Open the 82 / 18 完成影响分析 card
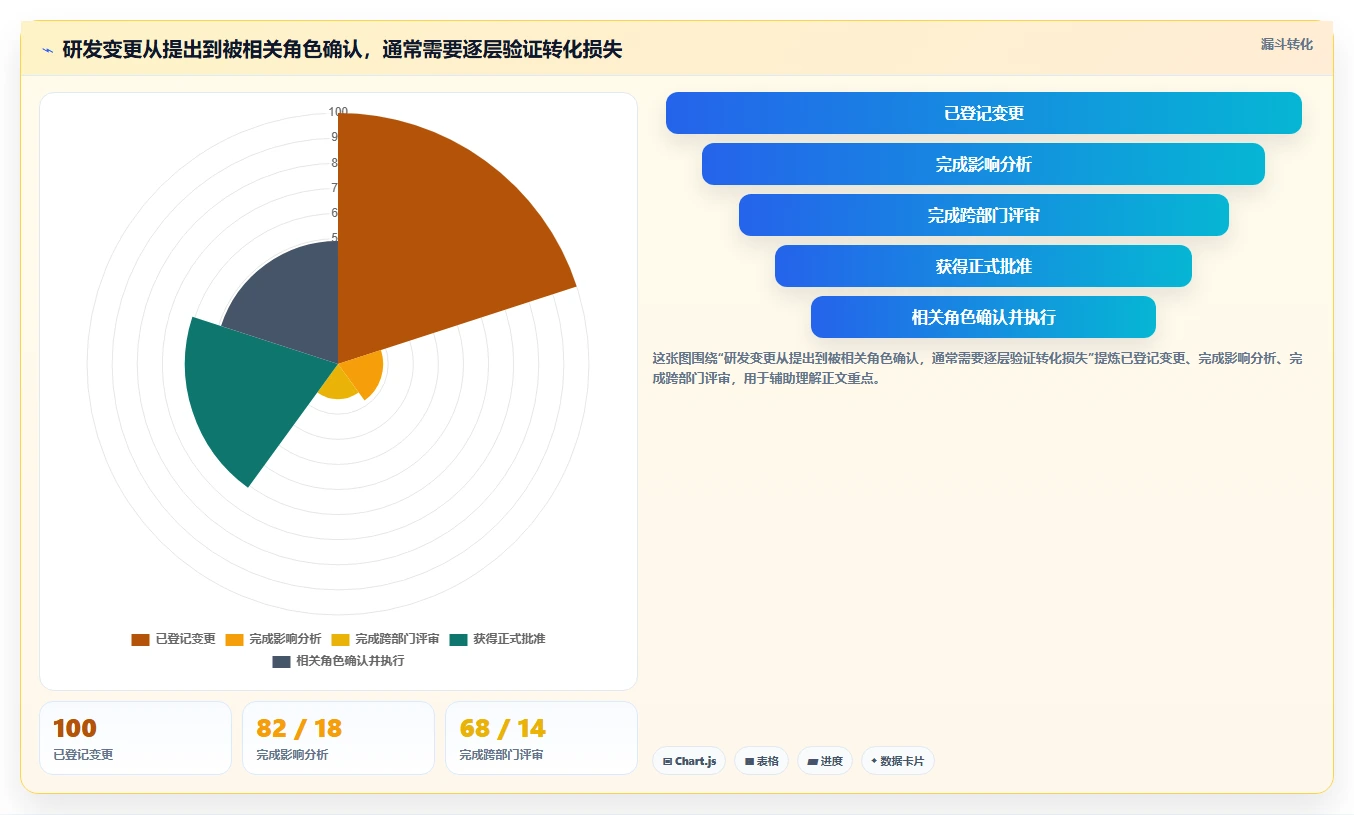This screenshot has width=1354, height=815. (x=338, y=738)
